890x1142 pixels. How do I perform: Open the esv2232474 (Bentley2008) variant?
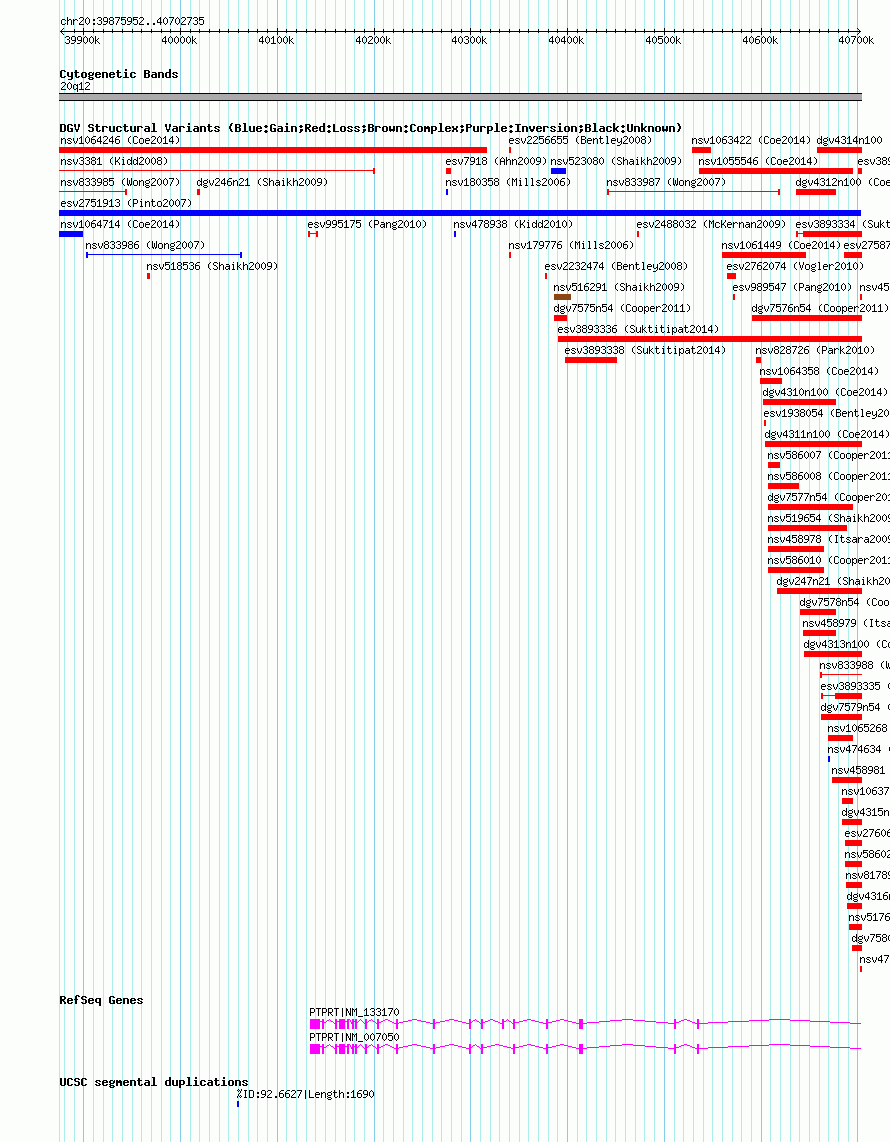[616, 267]
